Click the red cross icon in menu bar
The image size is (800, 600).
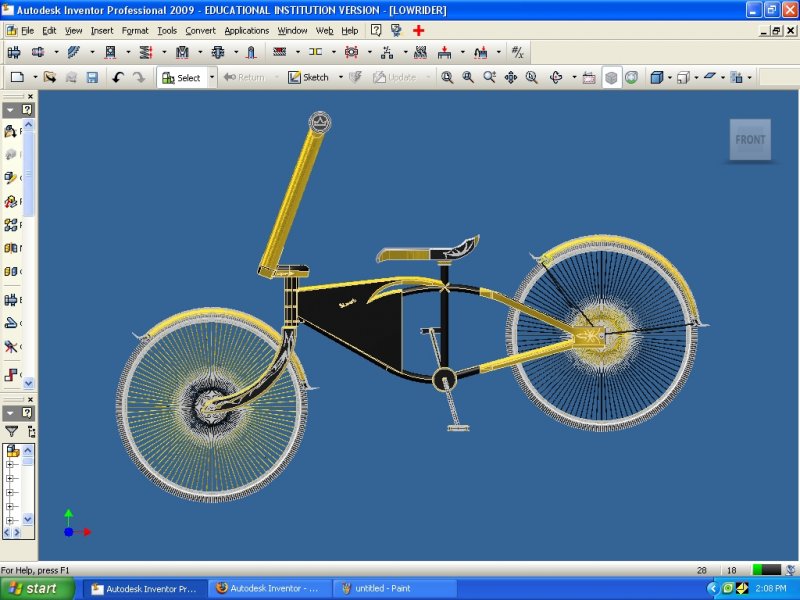click(419, 31)
